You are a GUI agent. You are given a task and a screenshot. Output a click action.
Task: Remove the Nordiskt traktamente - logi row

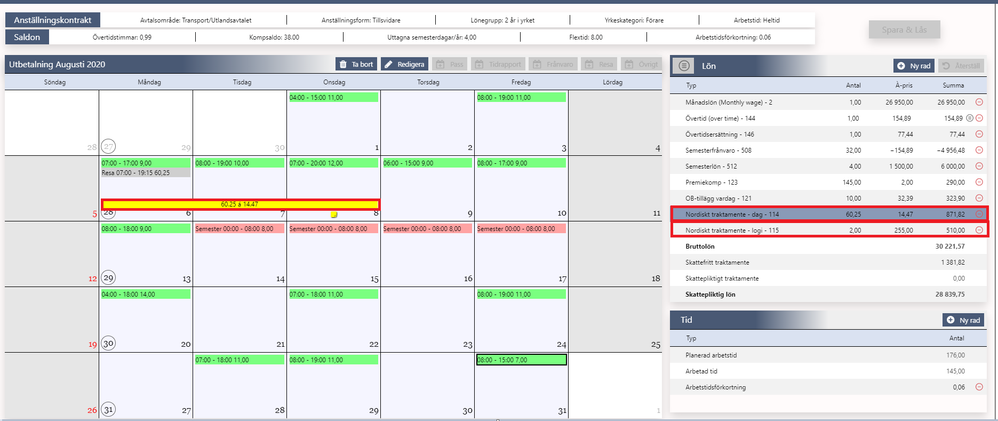coord(979,229)
